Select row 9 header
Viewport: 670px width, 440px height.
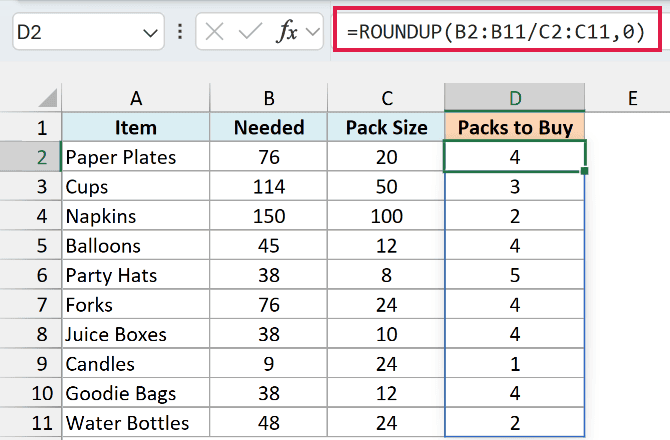pyautogui.click(x=31, y=363)
